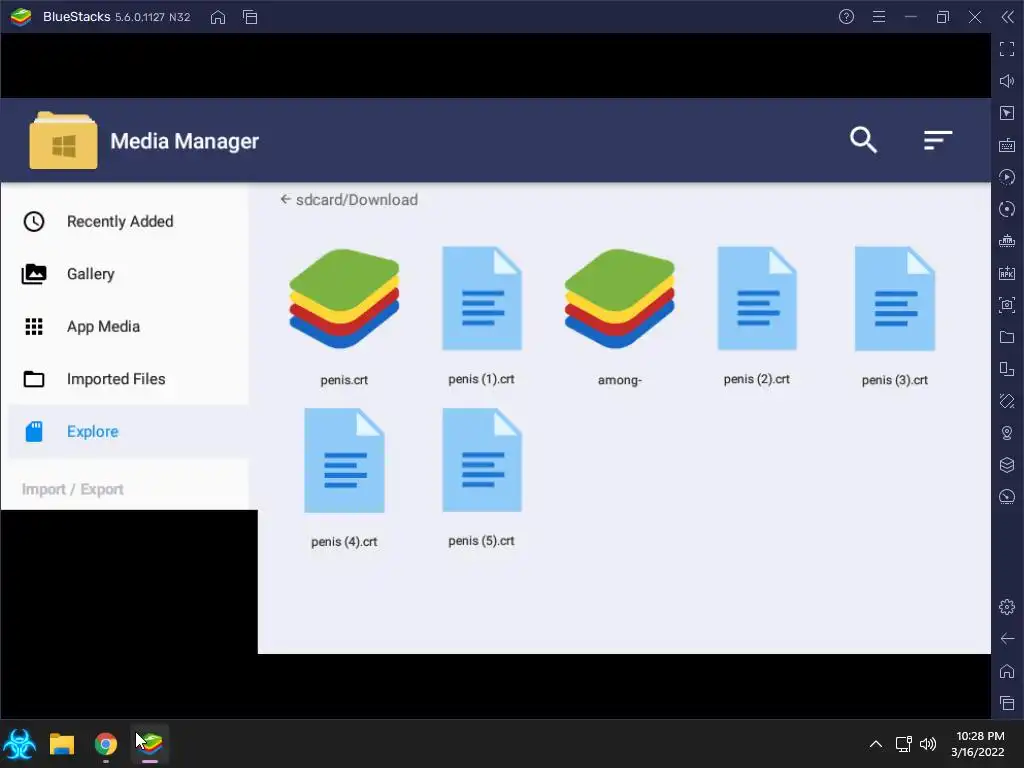Select the penis (3).crt document icon
The image size is (1024, 768).
point(895,298)
